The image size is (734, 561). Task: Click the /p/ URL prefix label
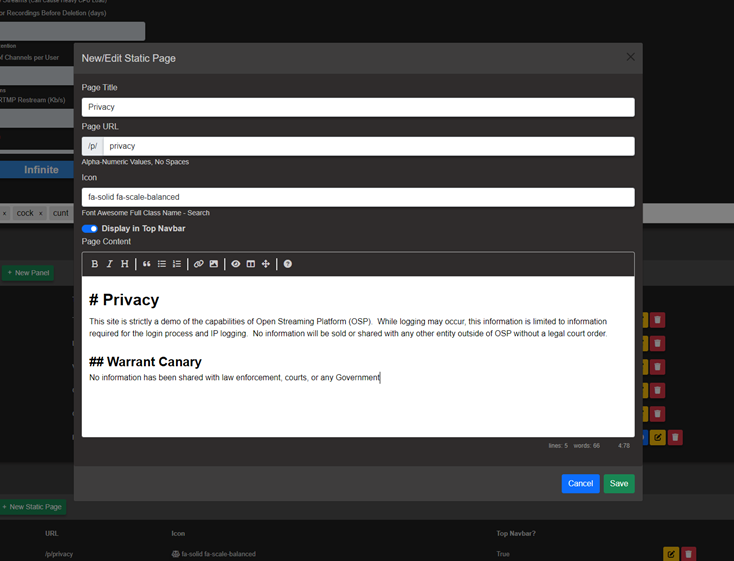click(x=93, y=146)
